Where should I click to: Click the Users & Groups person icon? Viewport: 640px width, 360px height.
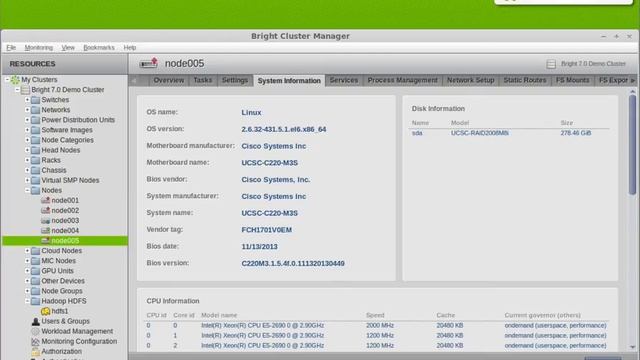36,321
